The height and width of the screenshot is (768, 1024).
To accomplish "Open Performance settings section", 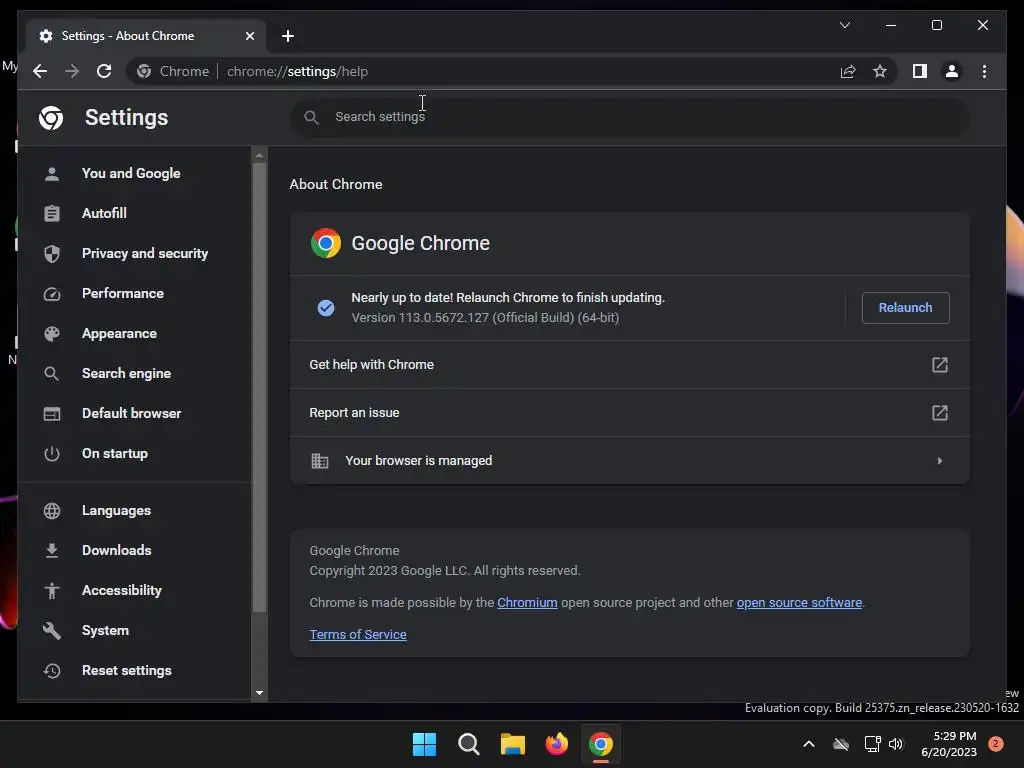I will (x=123, y=293).
